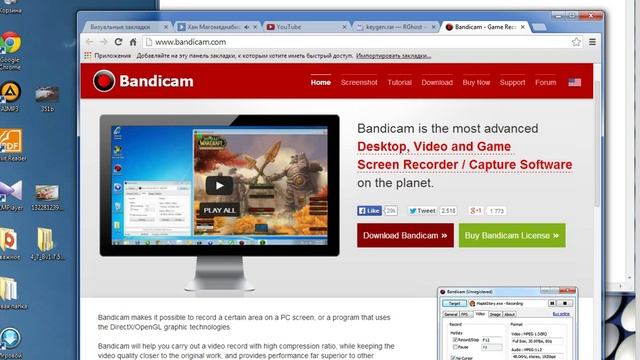The width and height of the screenshot is (640, 360).
Task: Open the Download nav item
Action: (x=437, y=82)
